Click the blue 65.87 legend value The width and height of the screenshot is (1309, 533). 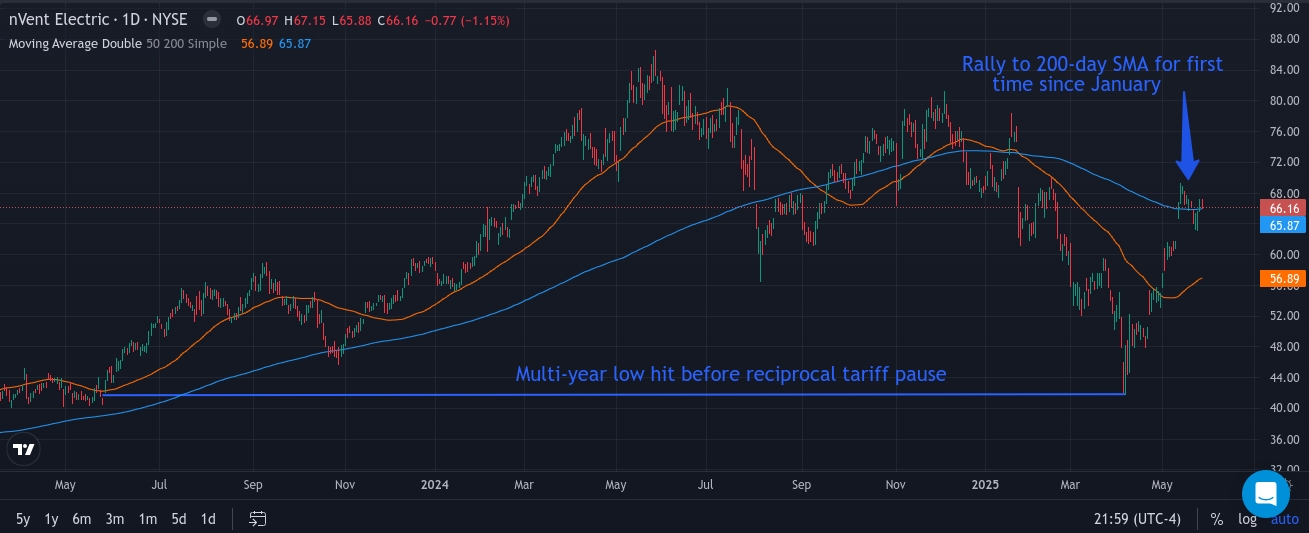(295, 44)
